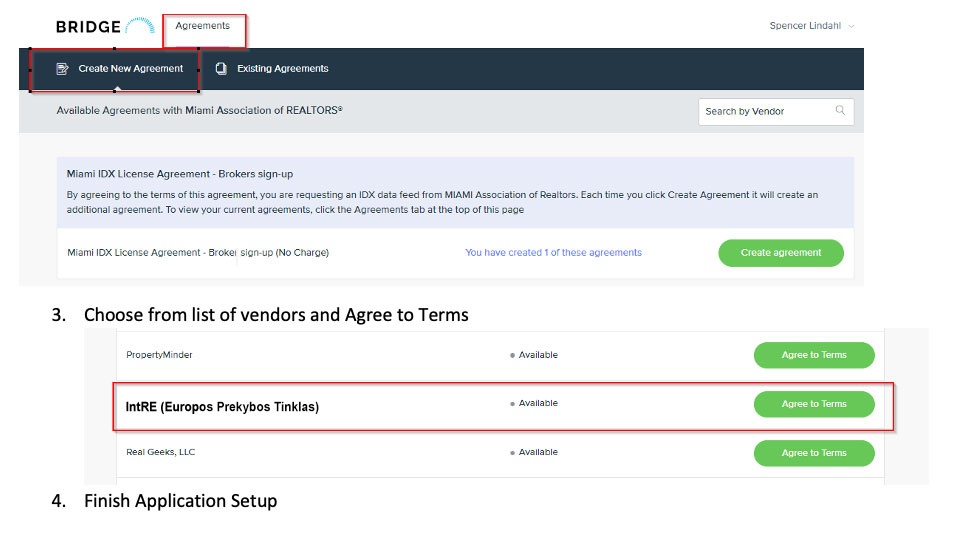Agree to Terms for Real Geeks, LLC

pos(813,453)
